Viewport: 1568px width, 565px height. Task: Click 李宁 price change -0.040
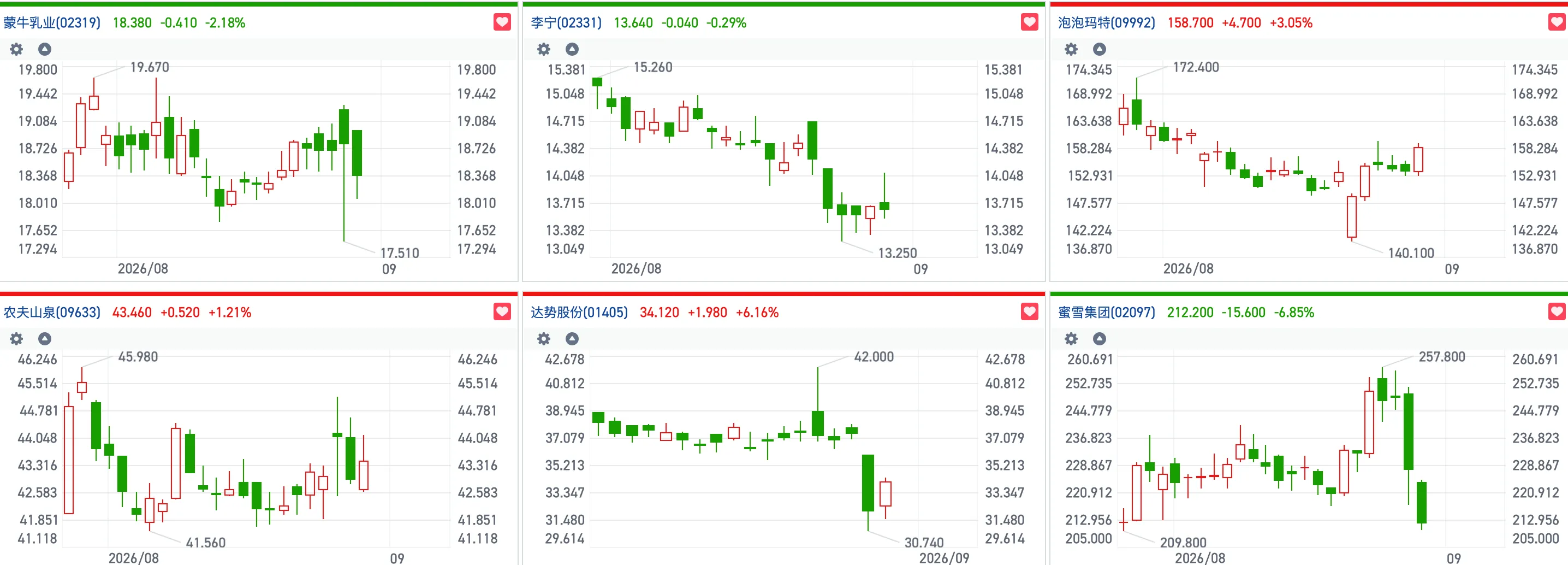click(680, 23)
